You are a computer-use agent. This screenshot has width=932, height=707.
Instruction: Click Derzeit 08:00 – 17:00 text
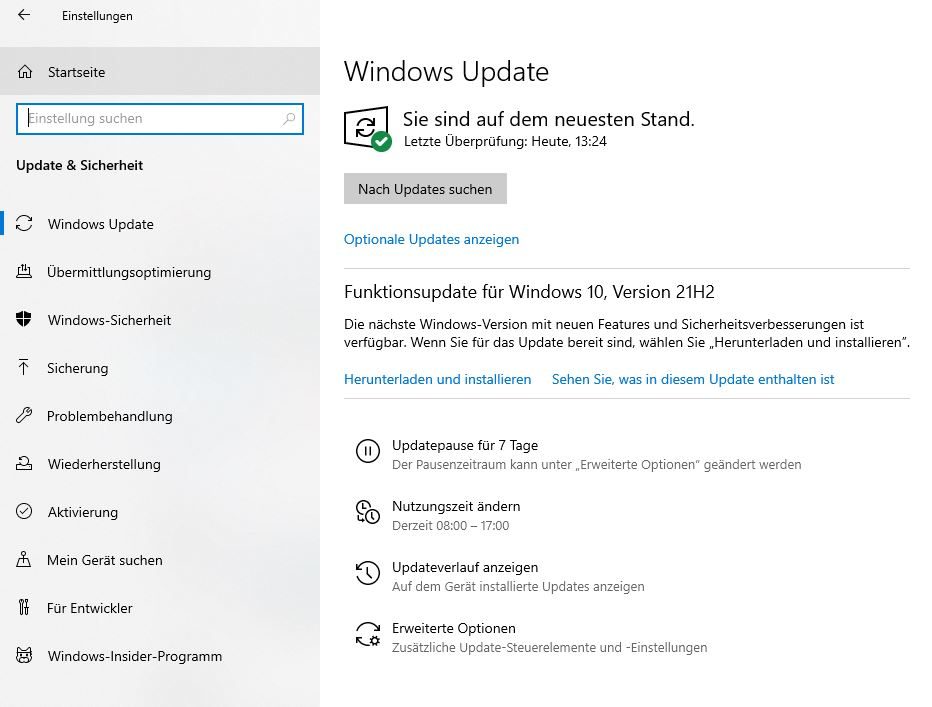pyautogui.click(x=451, y=526)
